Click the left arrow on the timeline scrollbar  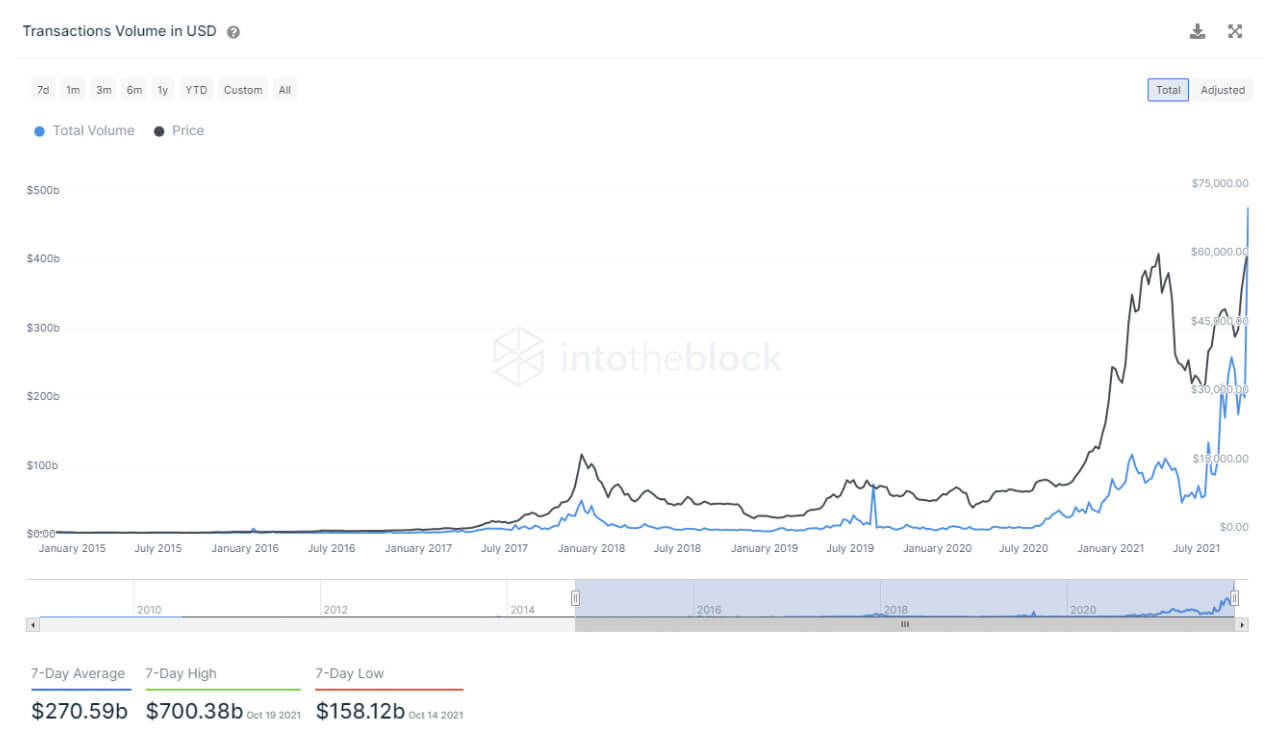point(31,625)
